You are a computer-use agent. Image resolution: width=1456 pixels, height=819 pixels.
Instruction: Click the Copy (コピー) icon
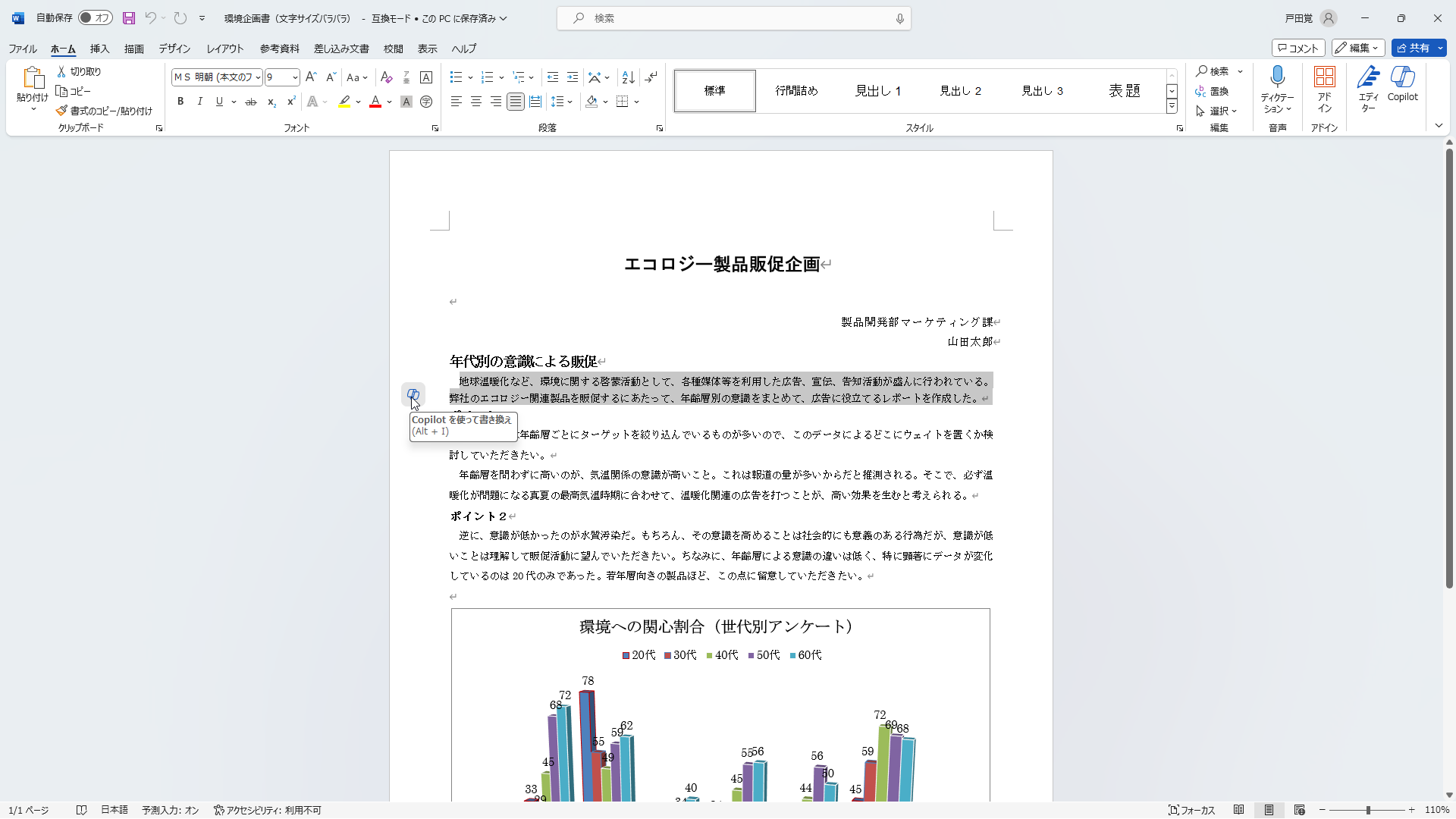tap(62, 91)
